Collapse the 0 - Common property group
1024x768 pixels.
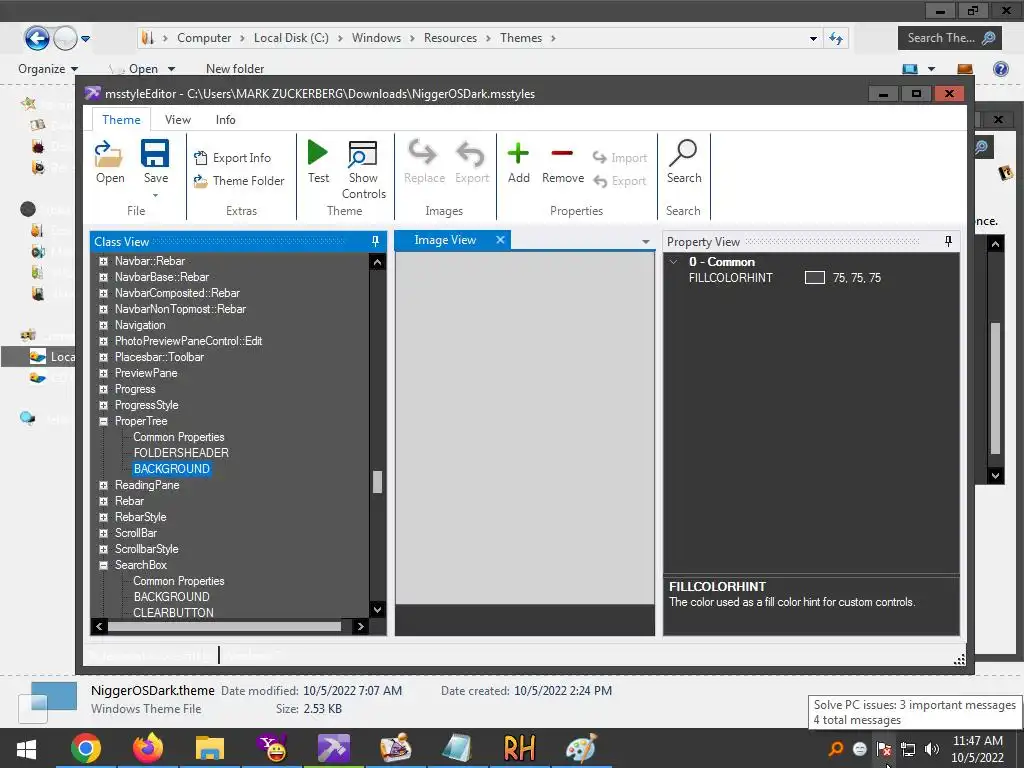point(673,261)
